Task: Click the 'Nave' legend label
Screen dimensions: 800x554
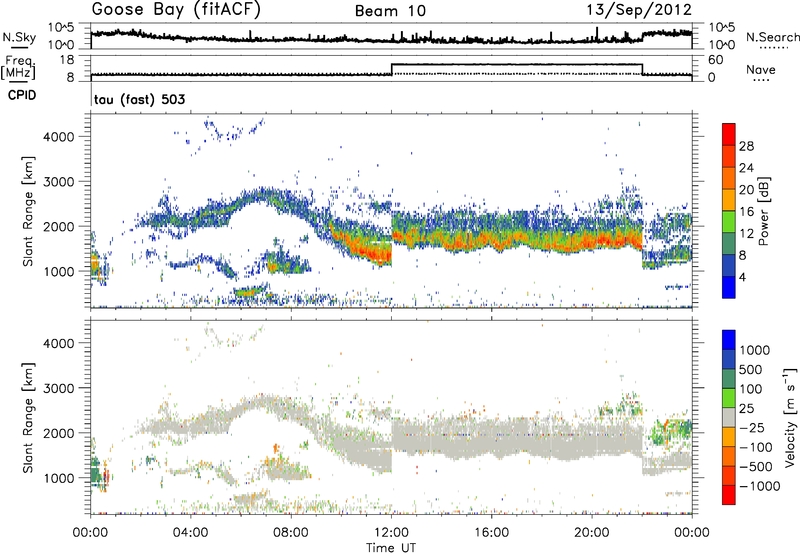Action: 761,70
